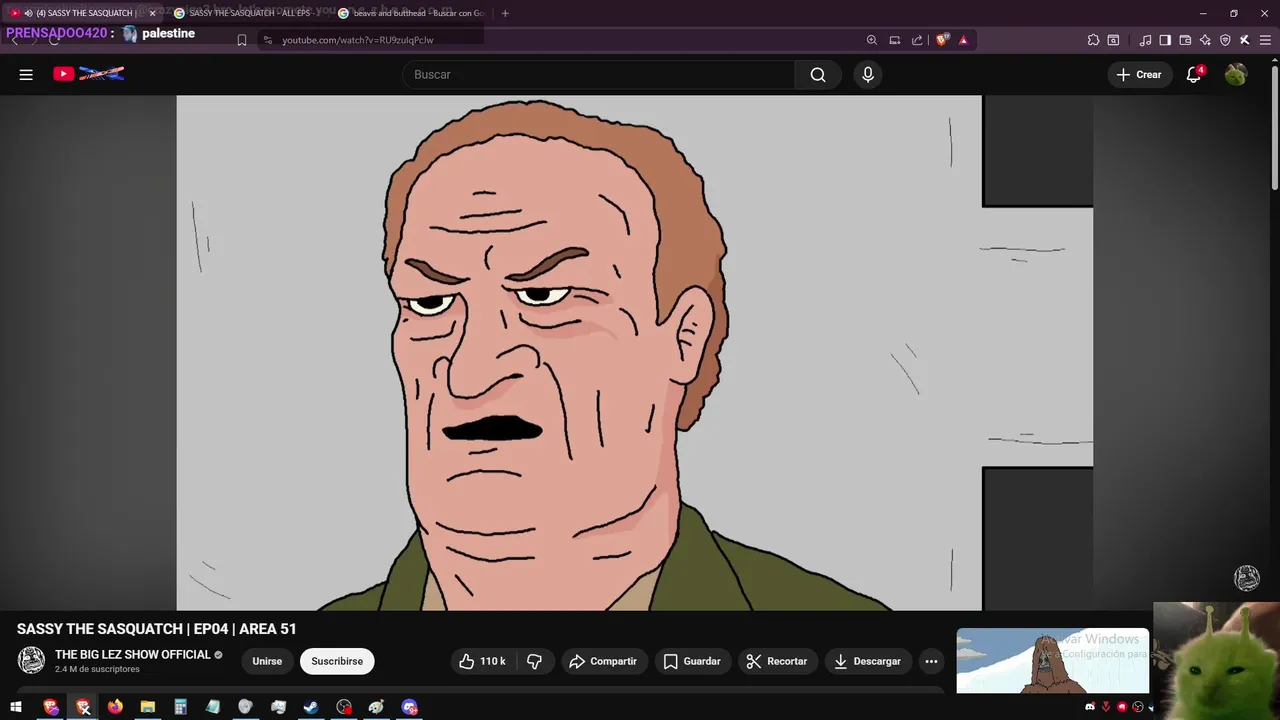Close the active SASSY THE SASQUATCH tab
Viewport: 1280px width, 720px height.
pos(153,13)
